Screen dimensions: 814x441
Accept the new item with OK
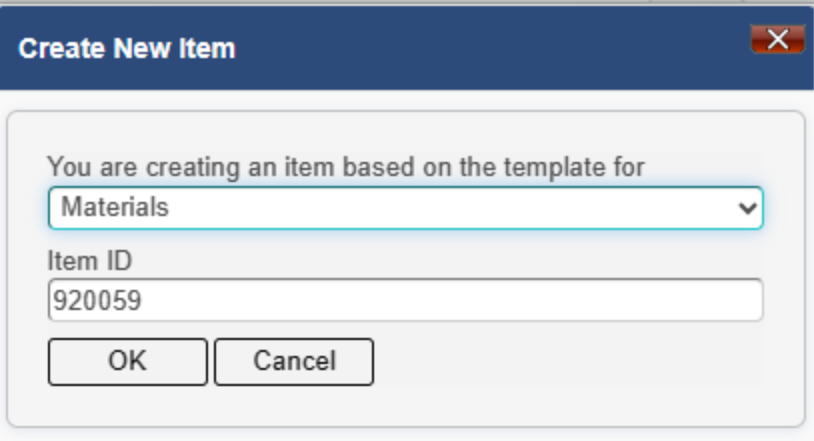[x=128, y=362]
